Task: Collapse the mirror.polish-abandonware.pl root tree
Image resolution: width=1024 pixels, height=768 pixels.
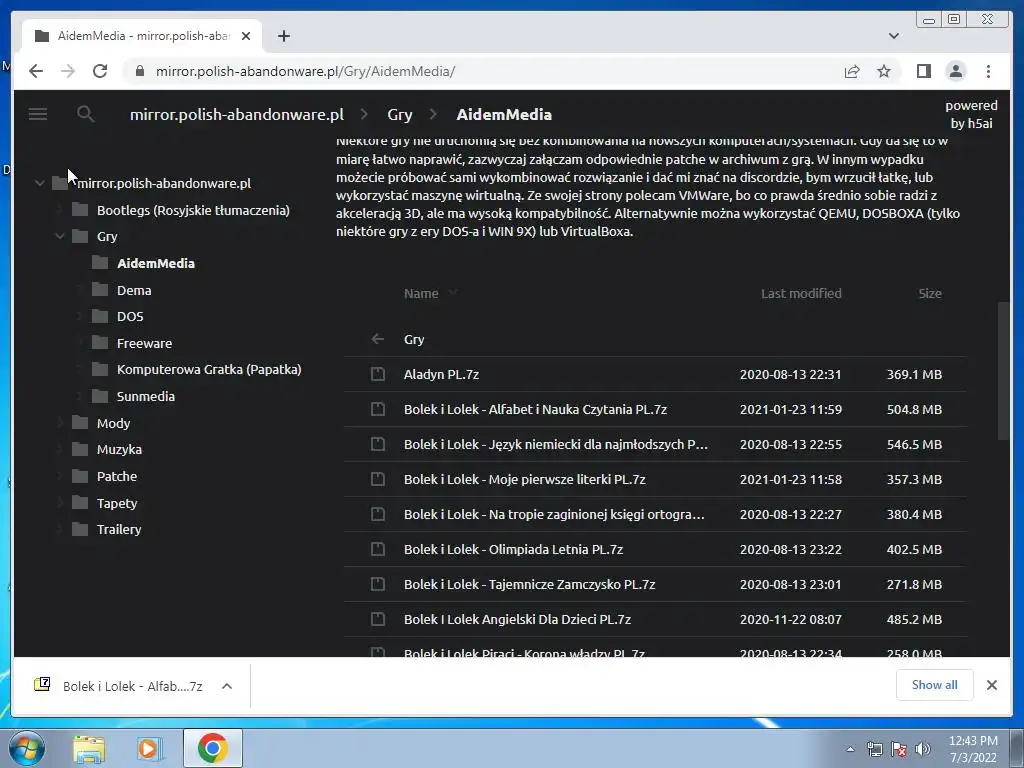Action: coord(39,183)
